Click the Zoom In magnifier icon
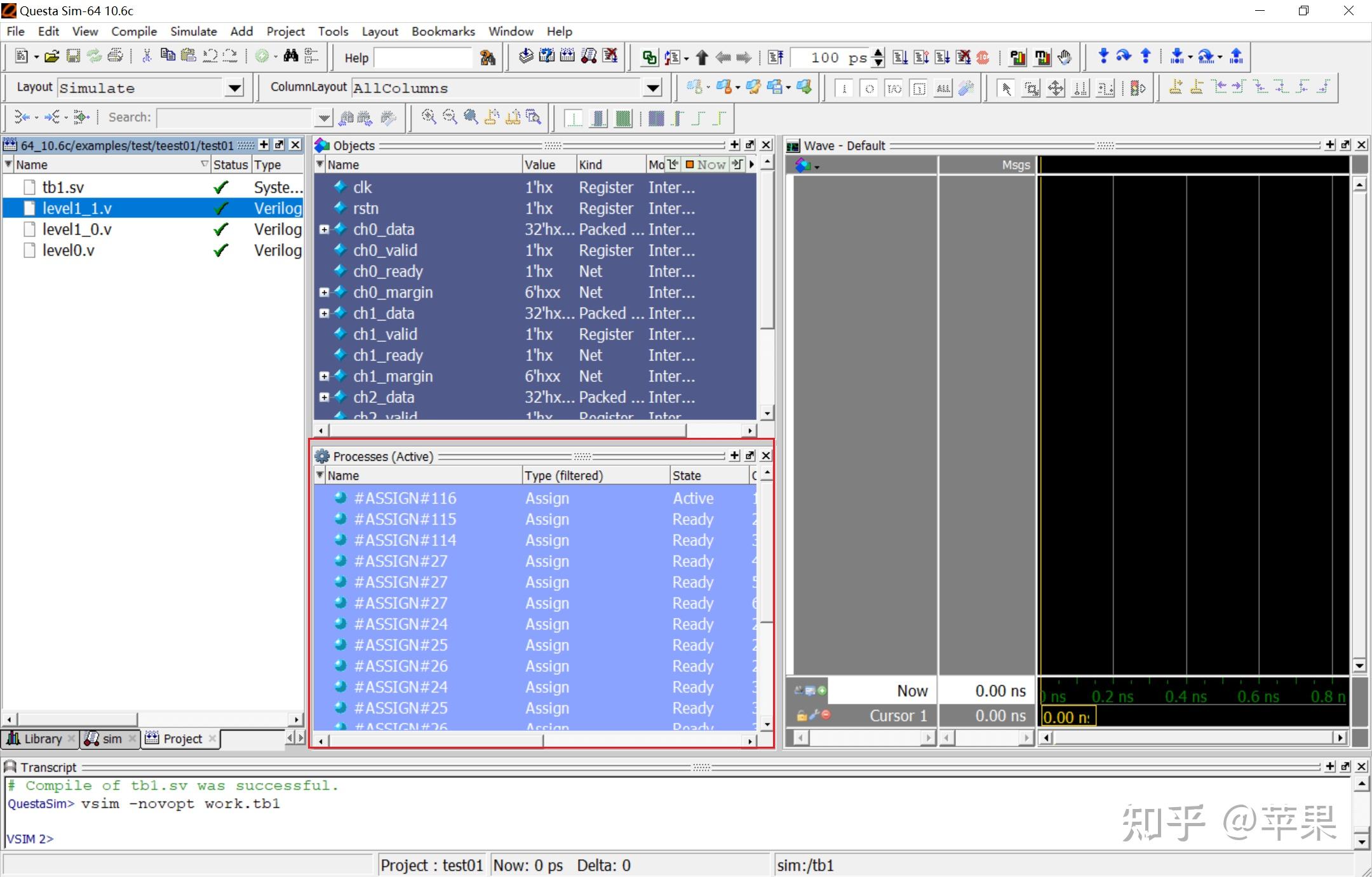 click(x=429, y=117)
